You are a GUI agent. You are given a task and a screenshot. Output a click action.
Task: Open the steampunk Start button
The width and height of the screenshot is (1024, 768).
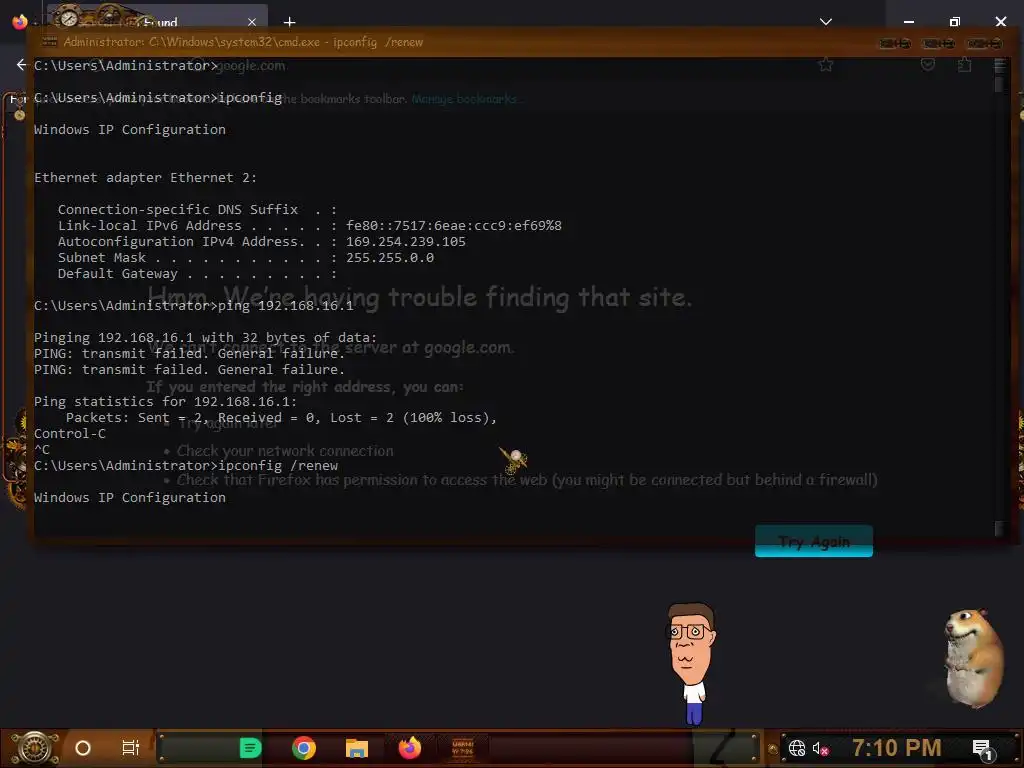[x=34, y=748]
